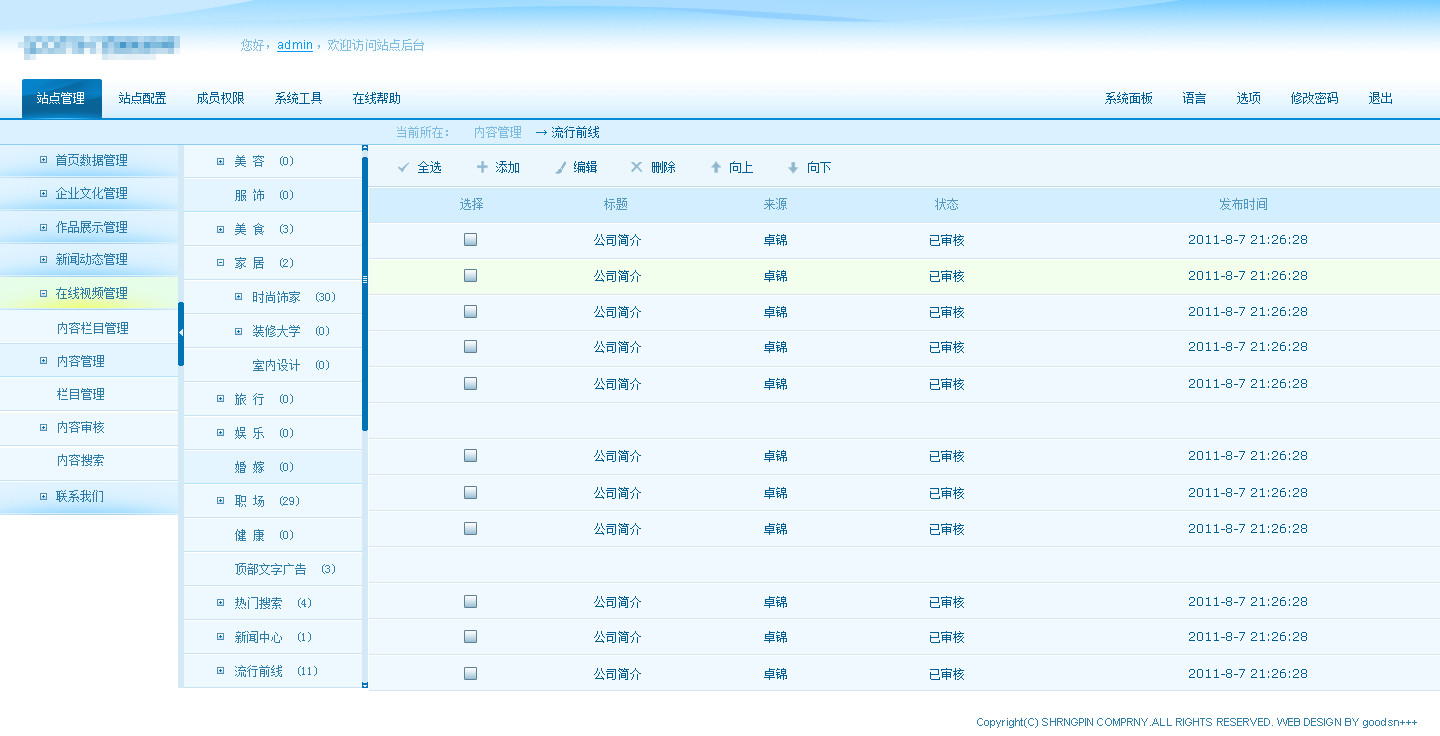The height and width of the screenshot is (736, 1440).
Task: Select the 顶部文字广告 category in the tree
Action: pos(271,570)
